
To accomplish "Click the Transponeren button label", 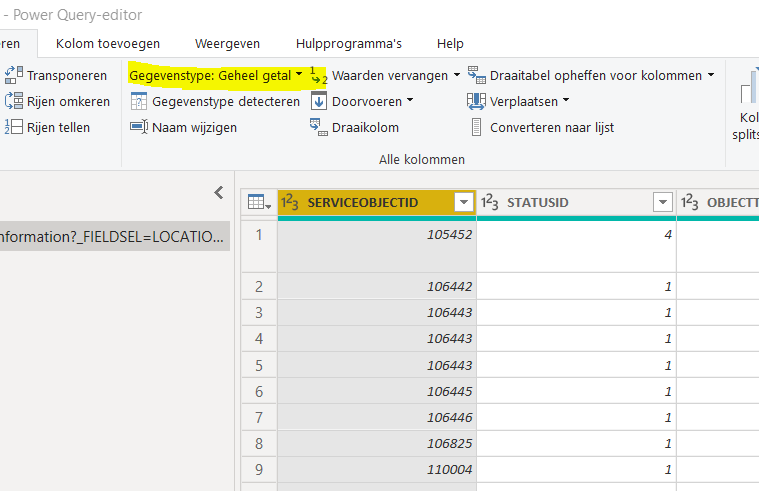I will coord(67,76).
